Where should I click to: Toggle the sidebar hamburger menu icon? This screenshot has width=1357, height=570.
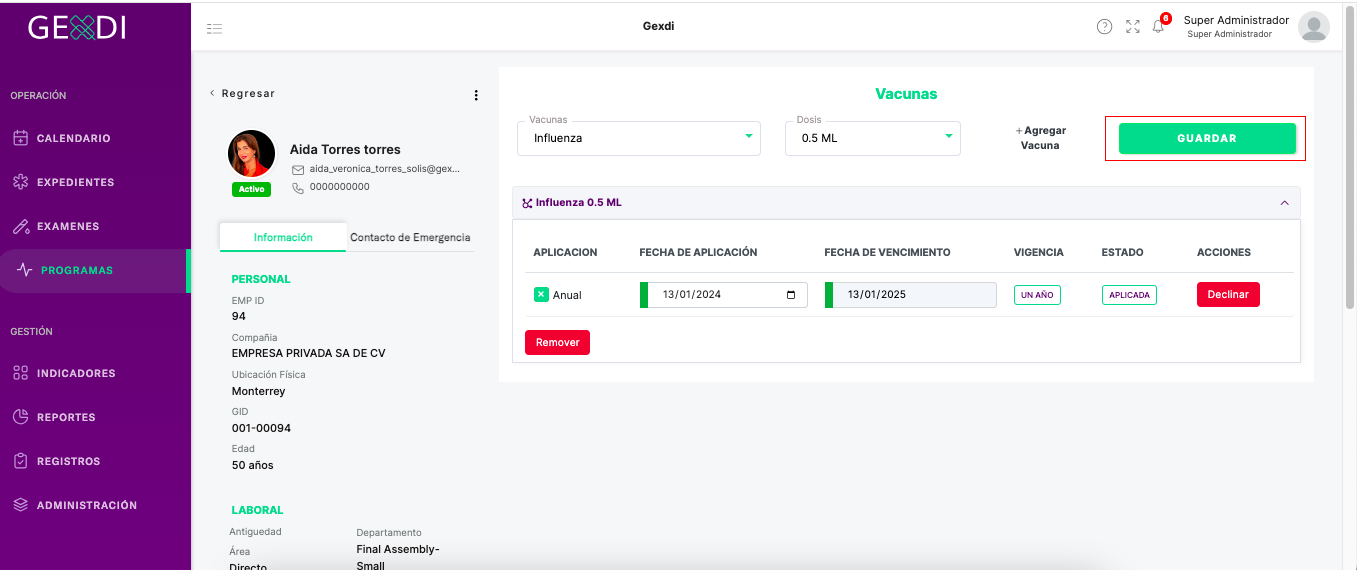(x=214, y=28)
